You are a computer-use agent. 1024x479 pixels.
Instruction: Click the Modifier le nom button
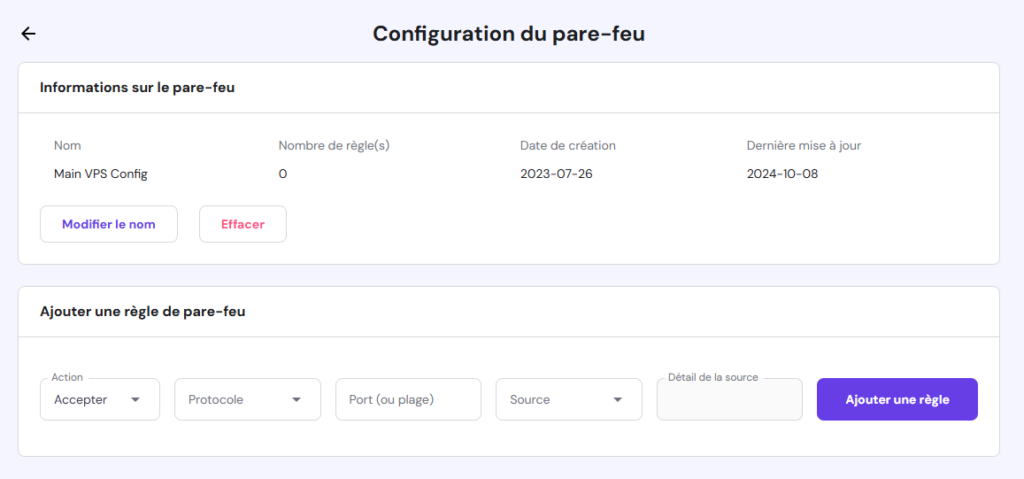109,224
